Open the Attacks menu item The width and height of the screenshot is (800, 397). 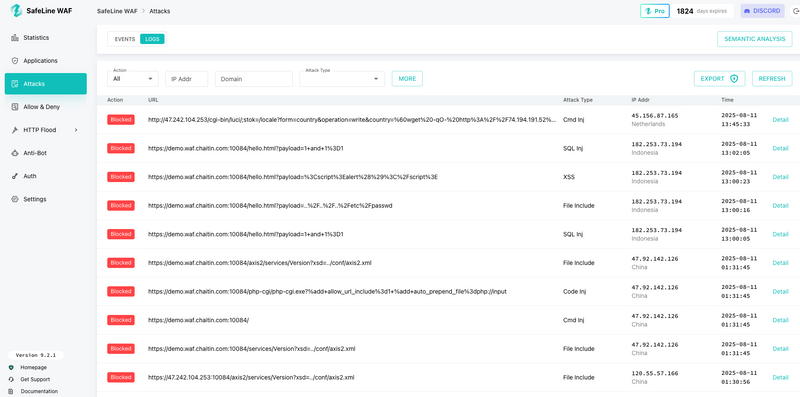45,84
